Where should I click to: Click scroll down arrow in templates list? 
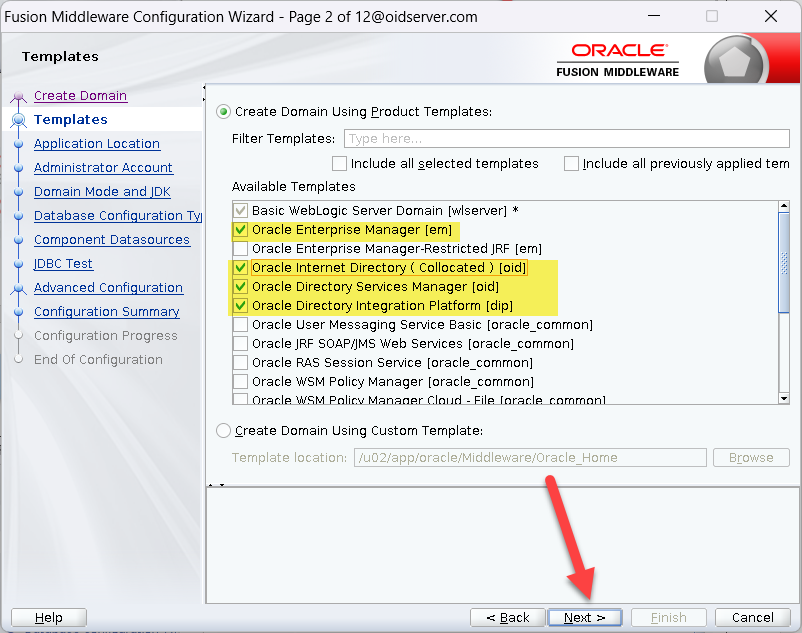(x=784, y=398)
